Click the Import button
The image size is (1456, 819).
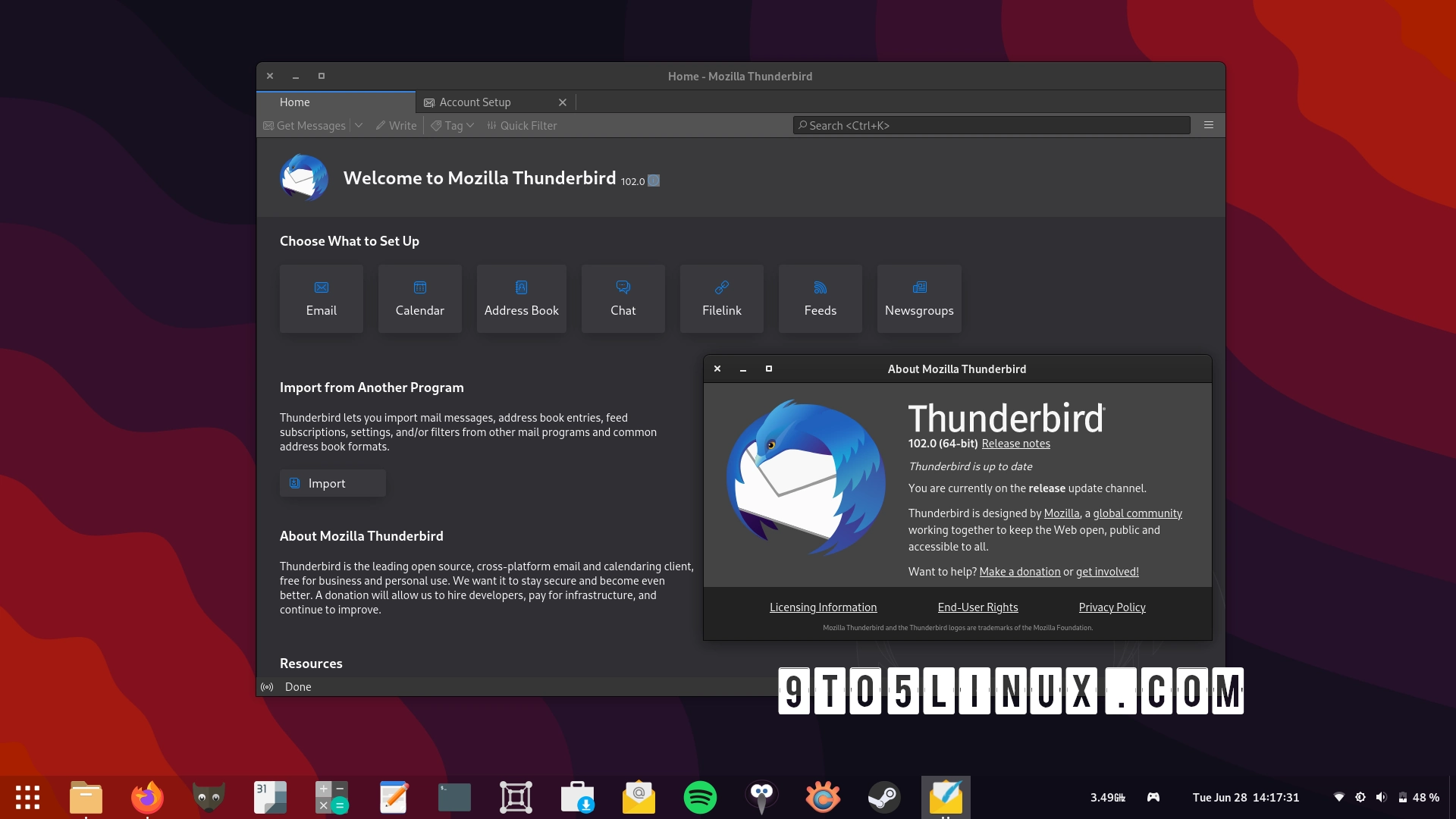[332, 483]
